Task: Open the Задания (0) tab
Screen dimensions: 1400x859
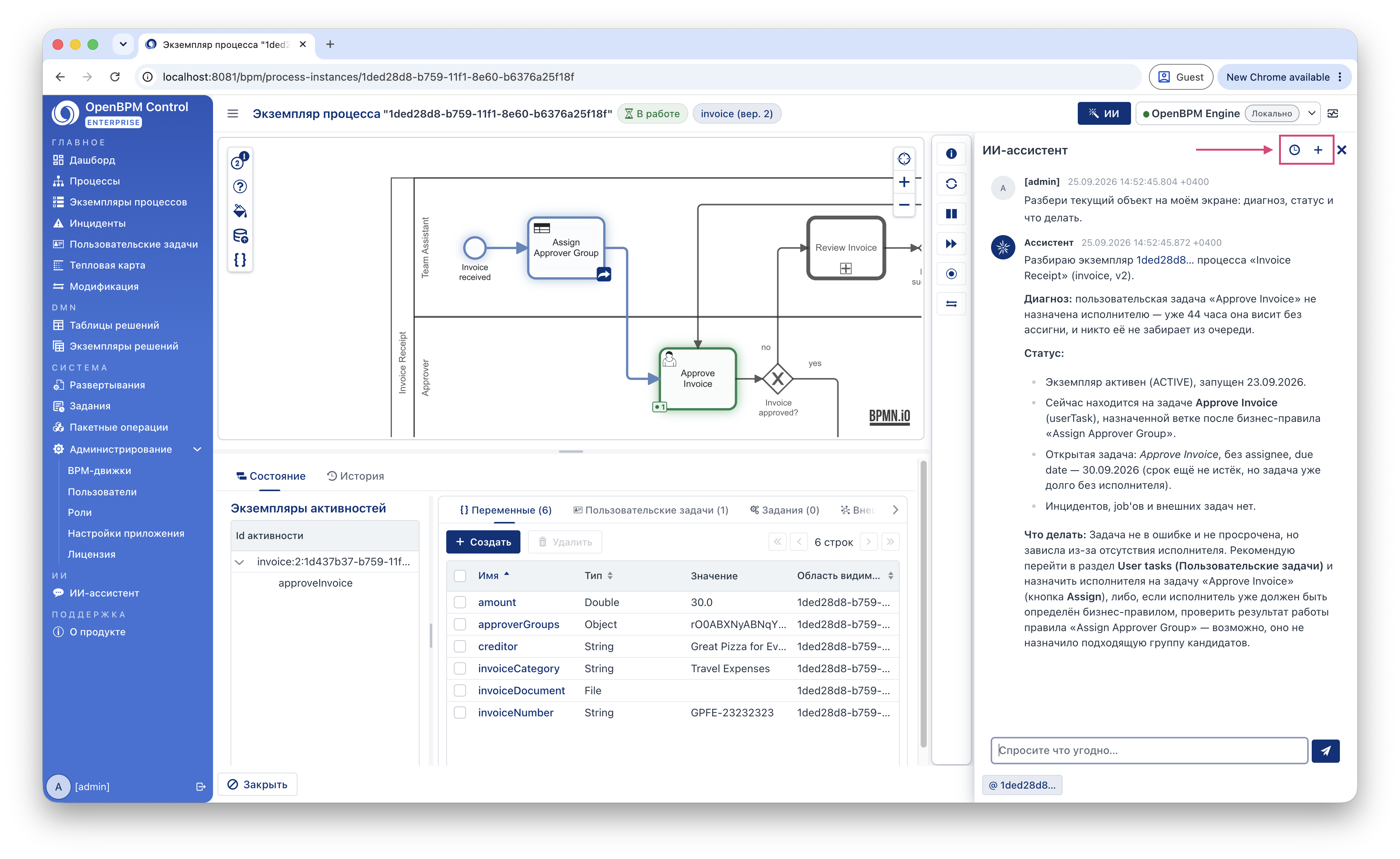Action: point(784,510)
